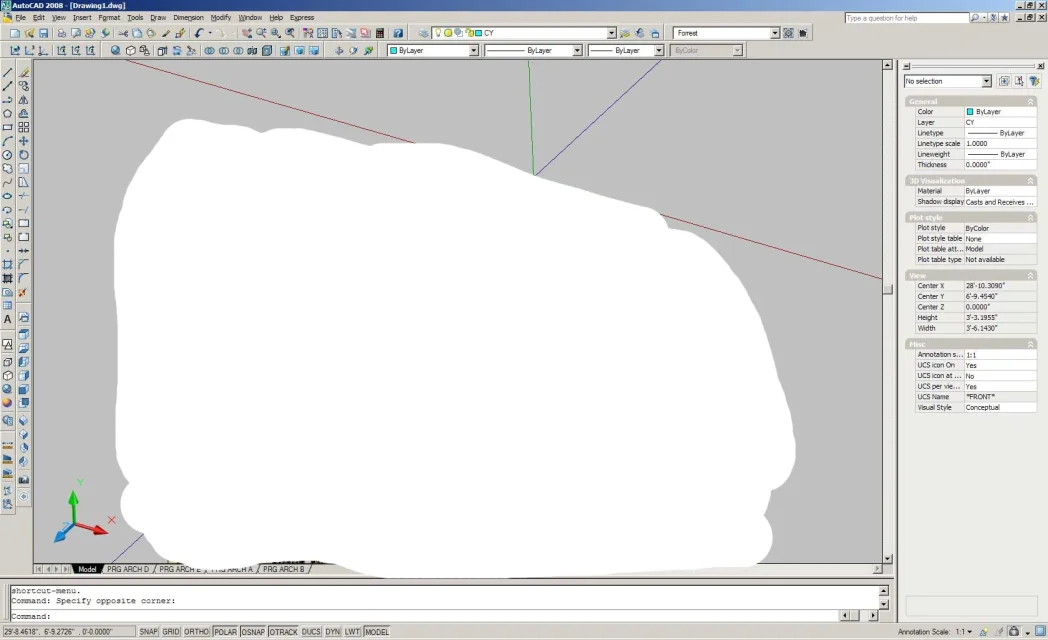
Task: Toggle SNAP mode in status bar
Action: 148,632
